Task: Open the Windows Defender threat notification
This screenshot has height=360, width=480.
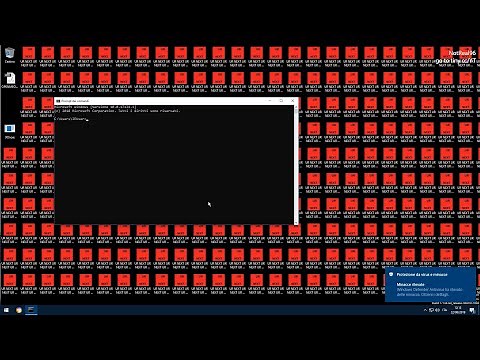Action: click(430, 284)
